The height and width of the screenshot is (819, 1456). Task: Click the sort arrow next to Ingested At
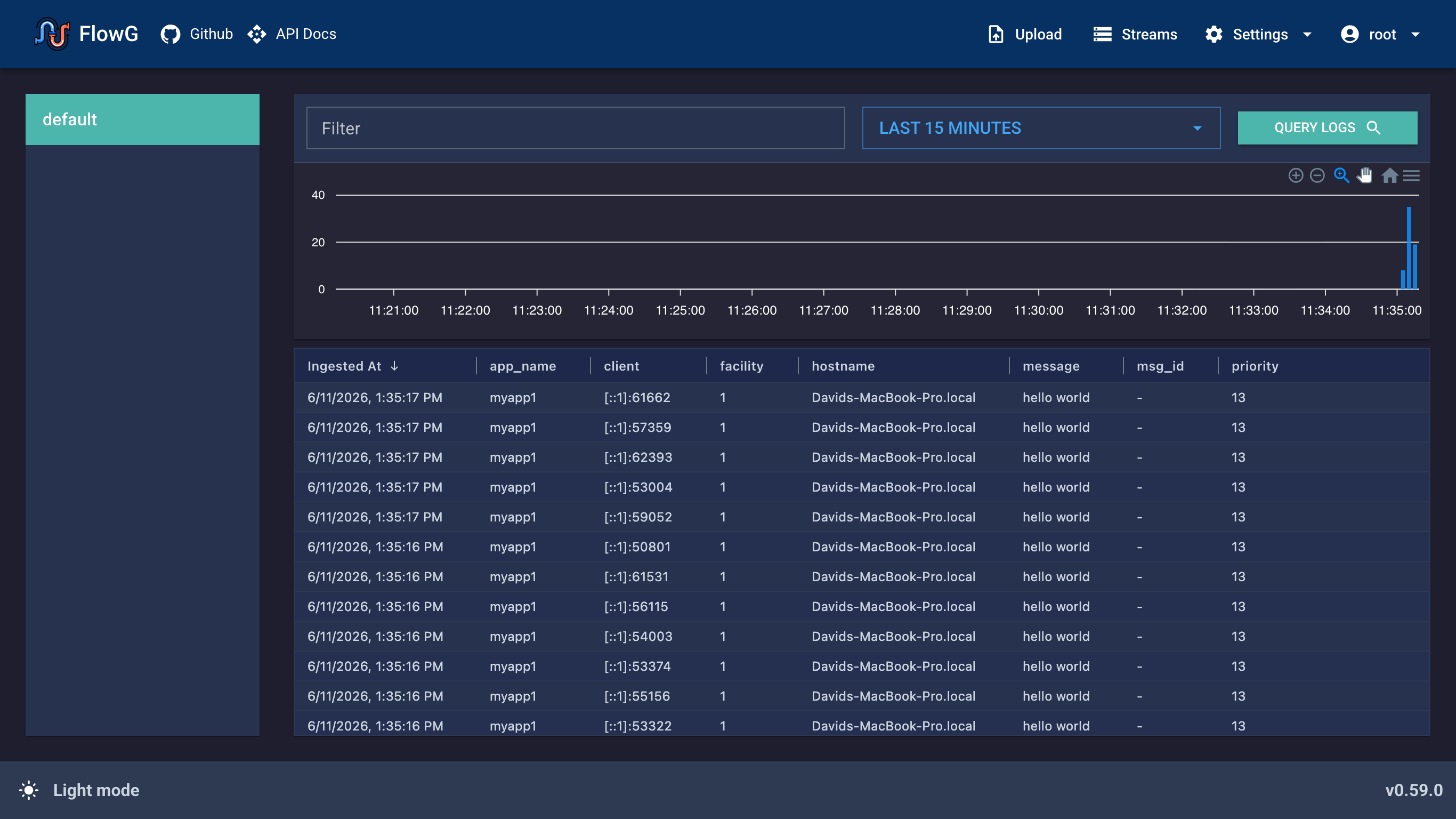point(394,366)
